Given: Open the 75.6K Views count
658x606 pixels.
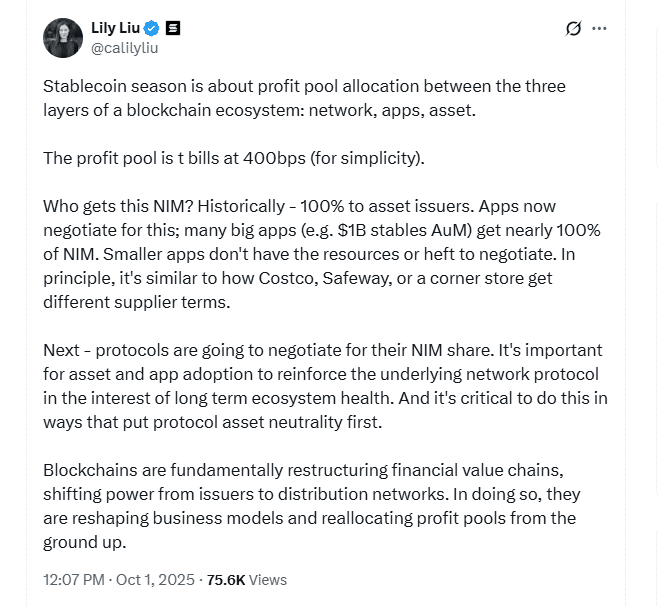Looking at the screenshot, I should (x=226, y=579).
